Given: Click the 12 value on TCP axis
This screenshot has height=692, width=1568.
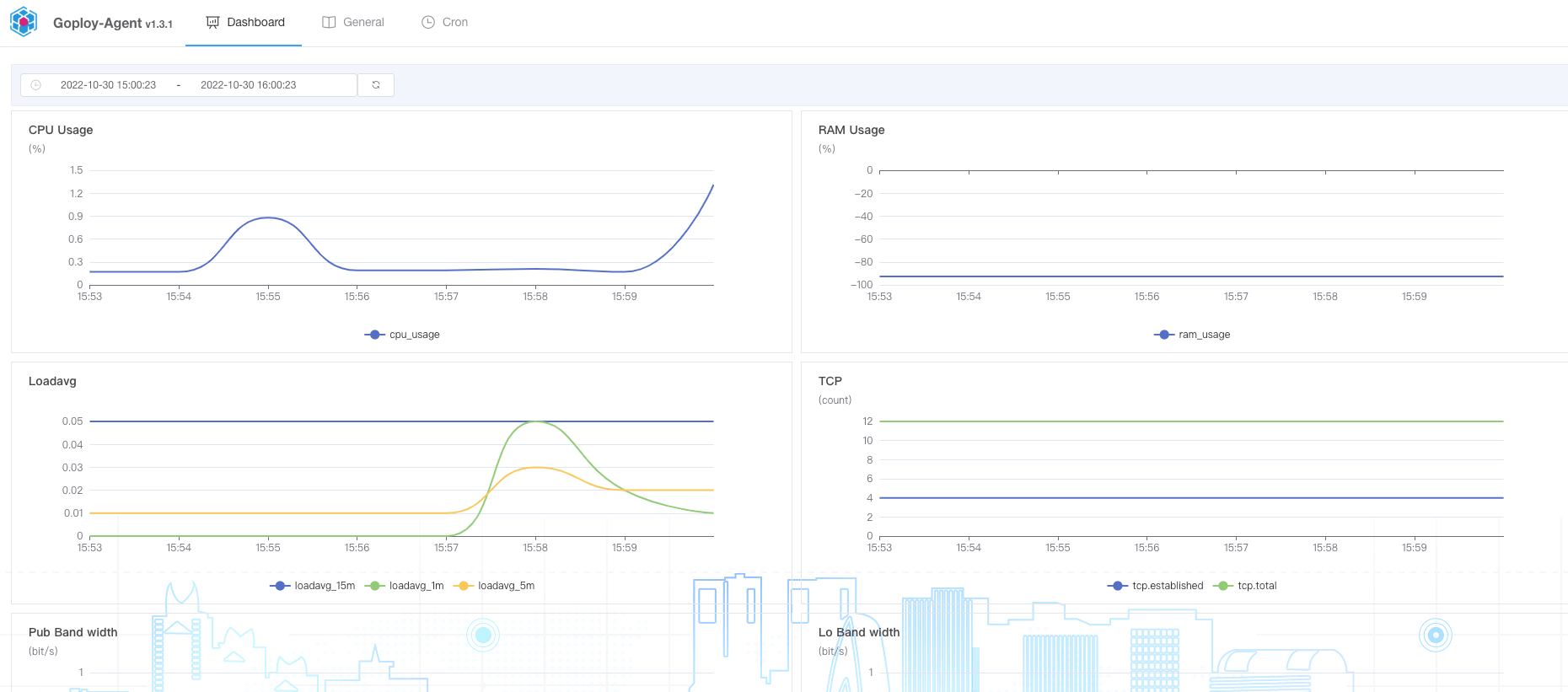Looking at the screenshot, I should click(x=867, y=421).
